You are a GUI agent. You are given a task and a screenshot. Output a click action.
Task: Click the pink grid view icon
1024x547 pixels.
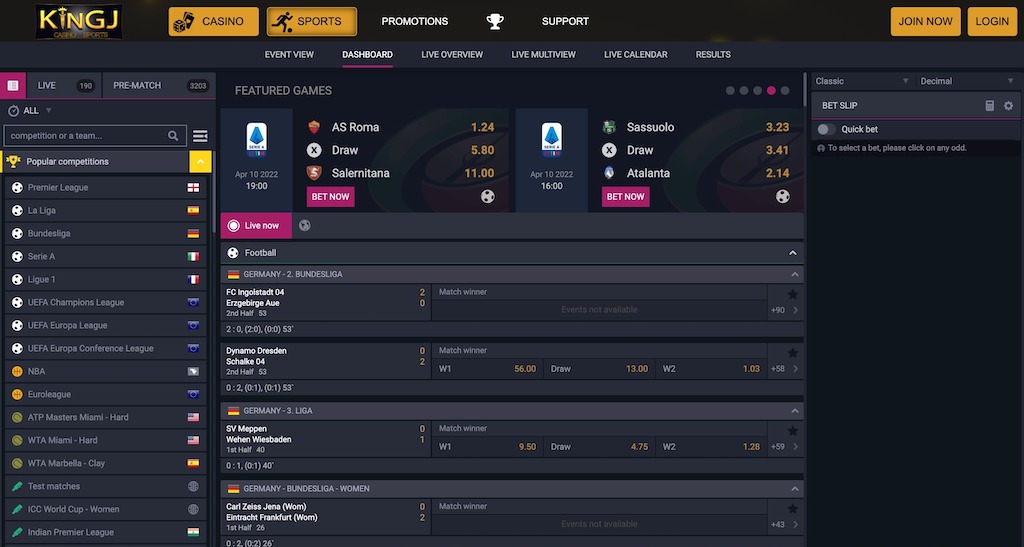pos(12,86)
